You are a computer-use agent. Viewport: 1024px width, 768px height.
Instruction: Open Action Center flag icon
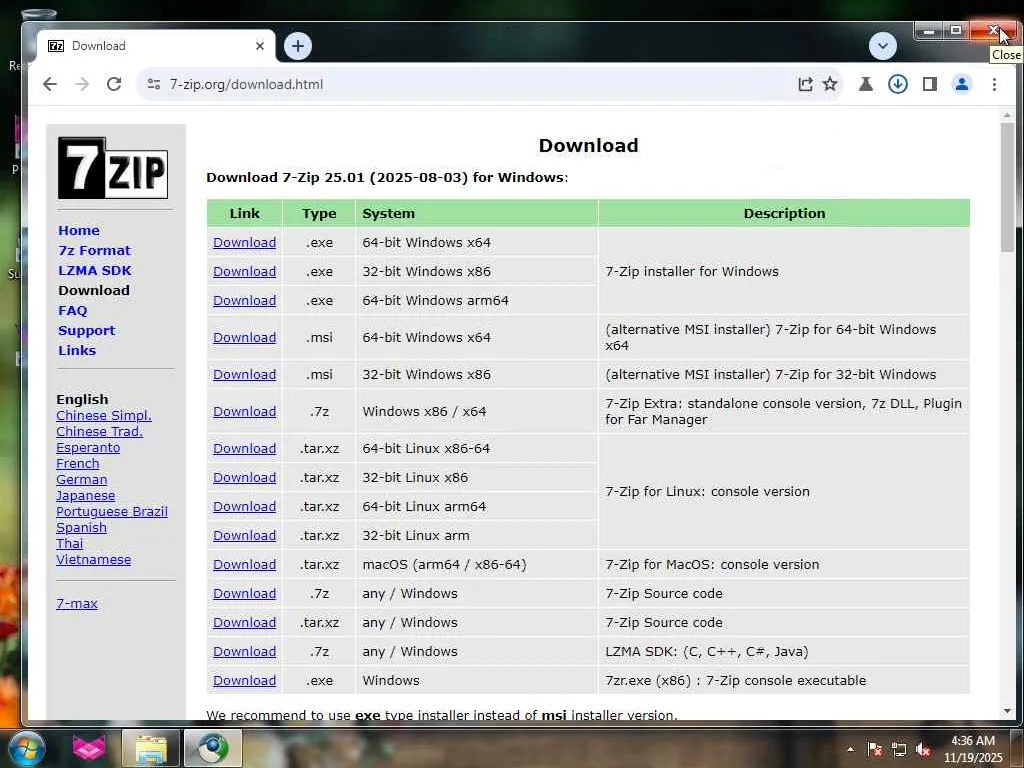(875, 749)
